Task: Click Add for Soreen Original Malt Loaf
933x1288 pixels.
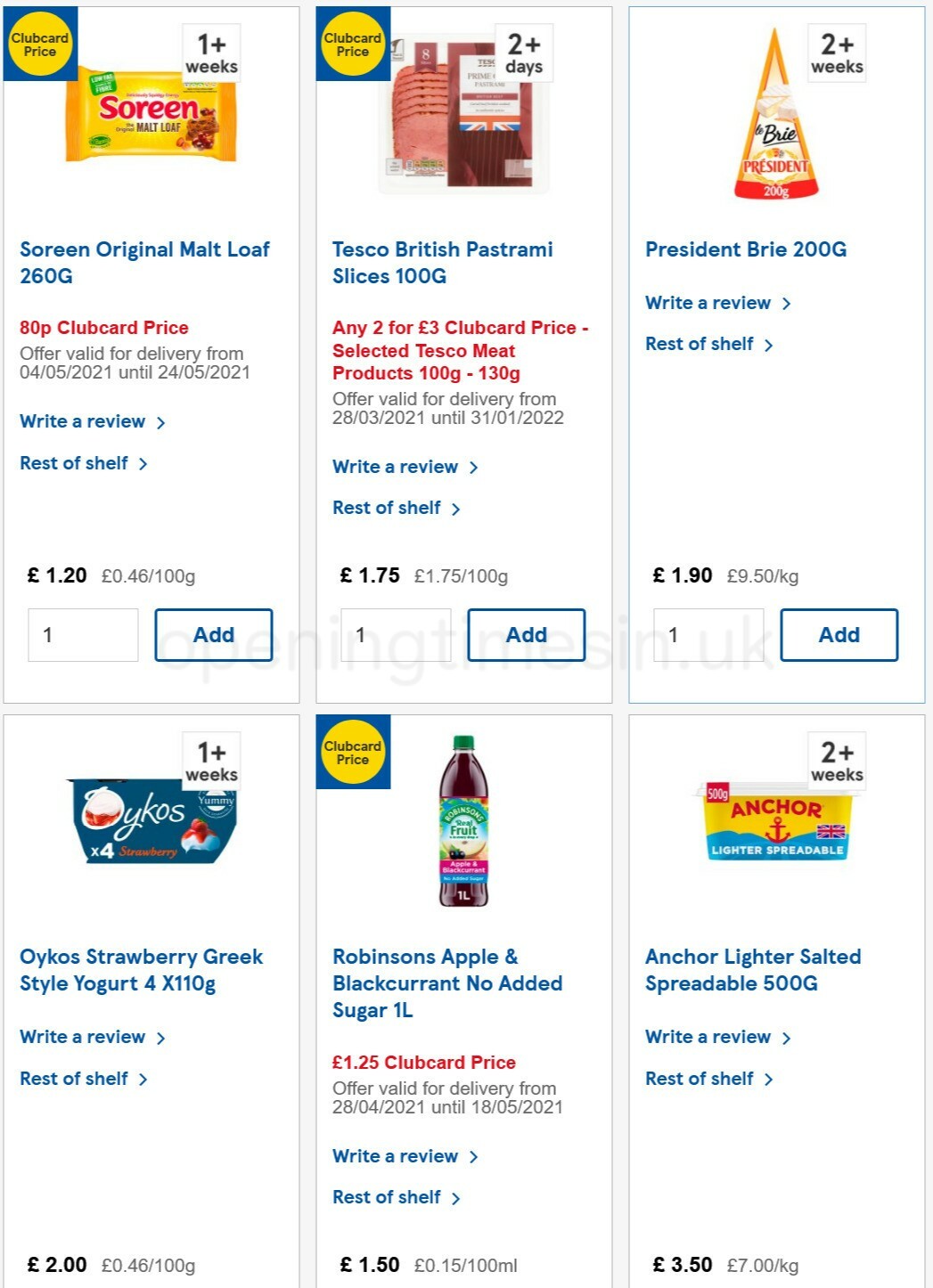Action: pyautogui.click(x=214, y=634)
